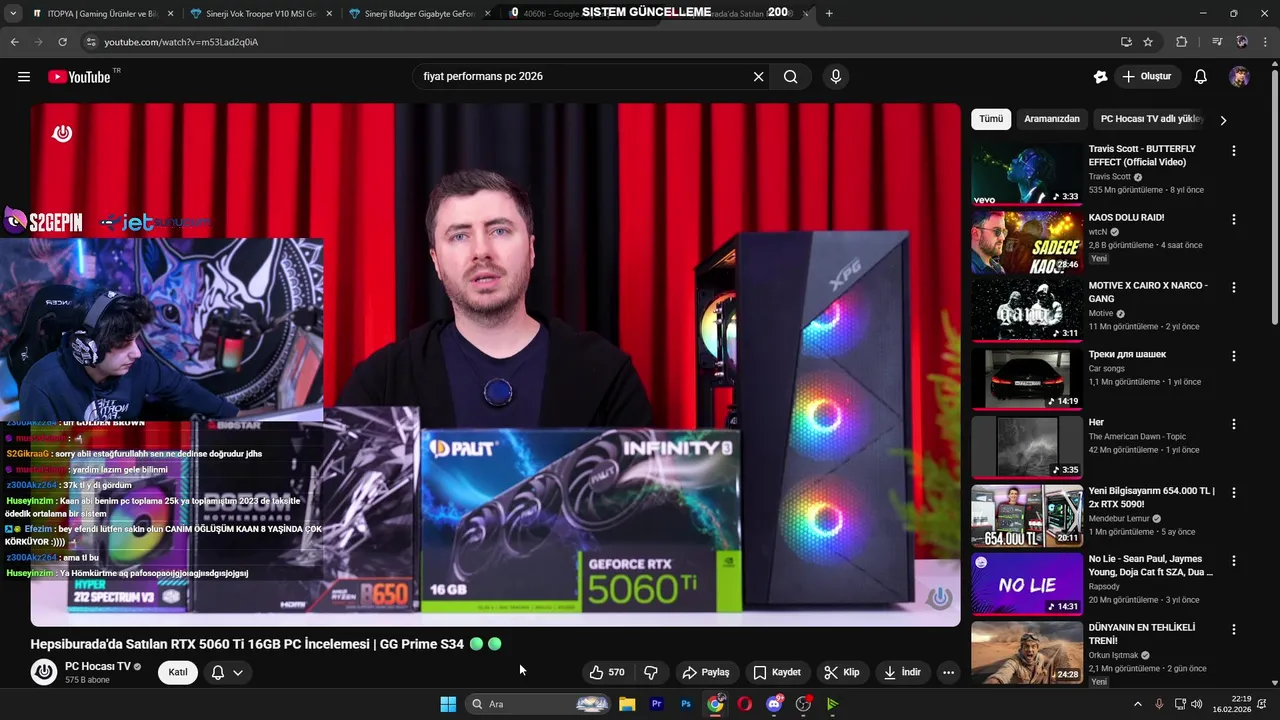This screenshot has height=720, width=1280.
Task: Open Opera browser from the taskbar
Action: click(x=745, y=704)
